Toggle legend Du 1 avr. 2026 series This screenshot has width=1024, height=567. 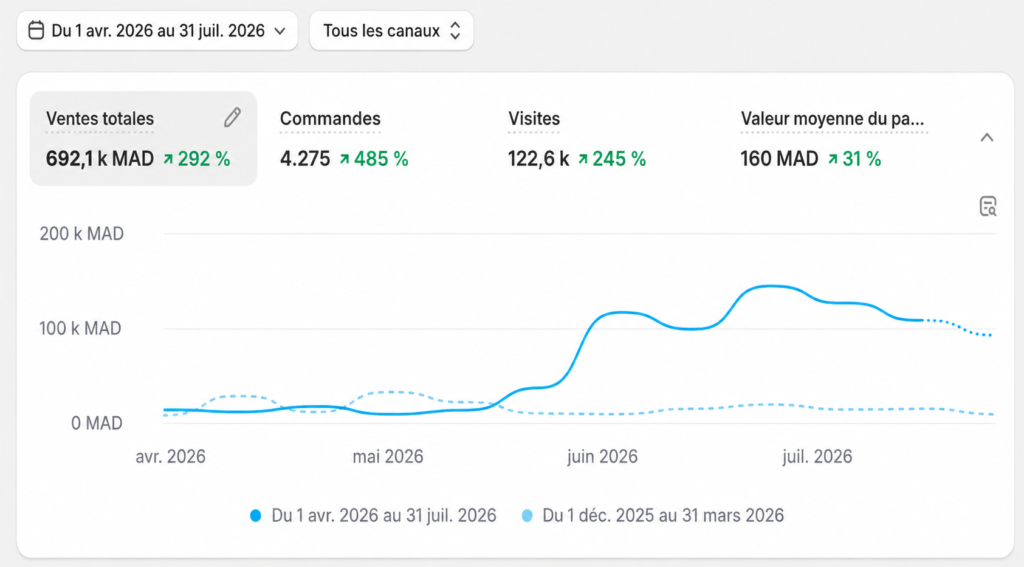(x=373, y=515)
